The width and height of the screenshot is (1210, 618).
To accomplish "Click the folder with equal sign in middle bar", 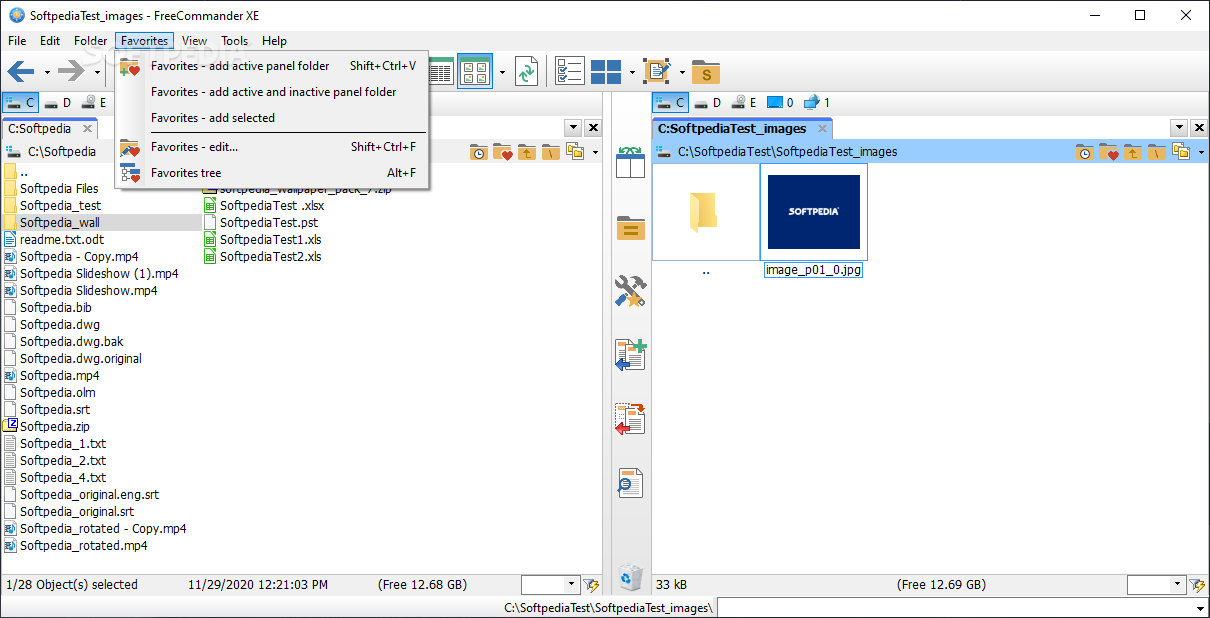I will [631, 228].
